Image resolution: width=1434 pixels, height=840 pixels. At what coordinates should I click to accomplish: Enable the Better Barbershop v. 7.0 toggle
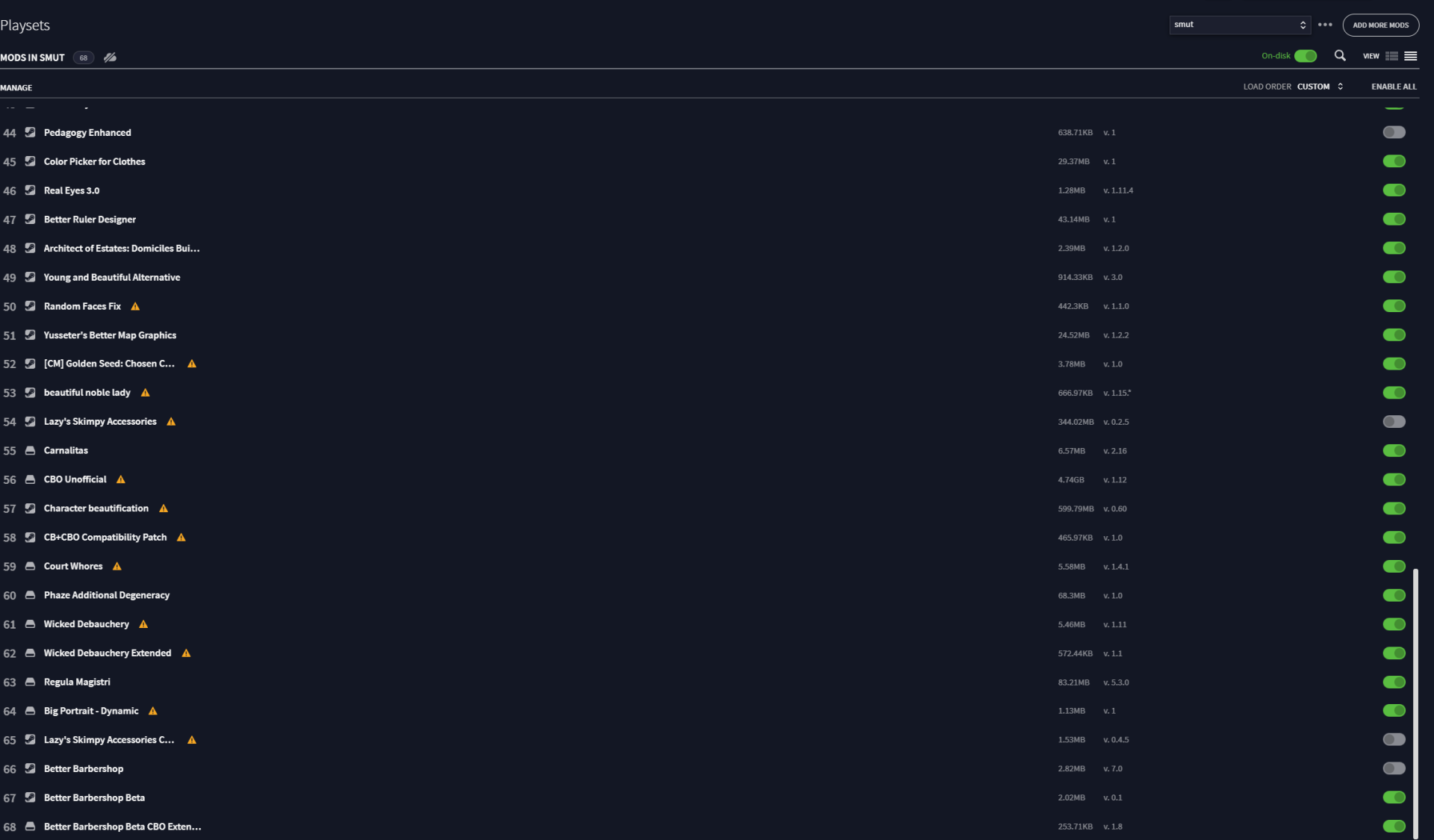tap(1394, 768)
